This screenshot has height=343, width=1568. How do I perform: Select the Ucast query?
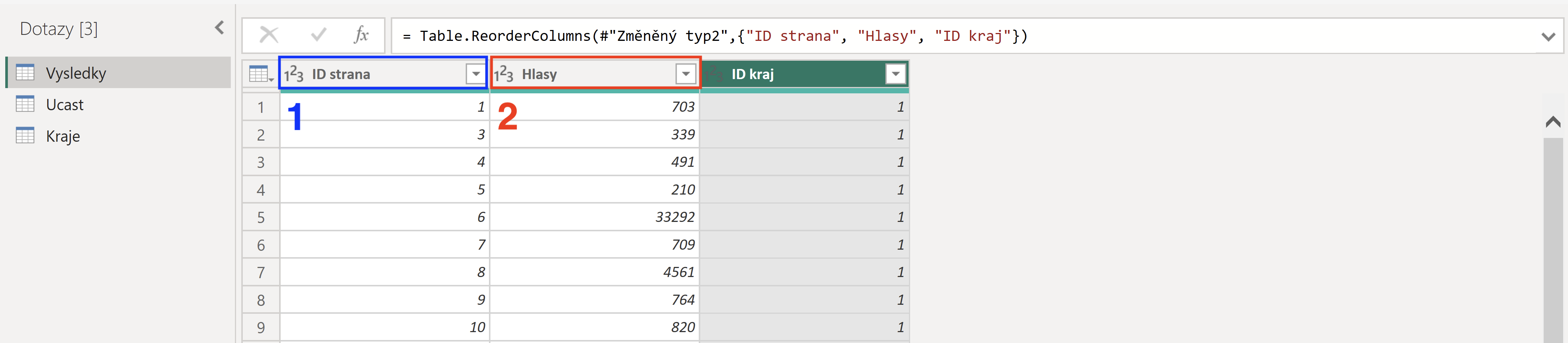coord(119,104)
